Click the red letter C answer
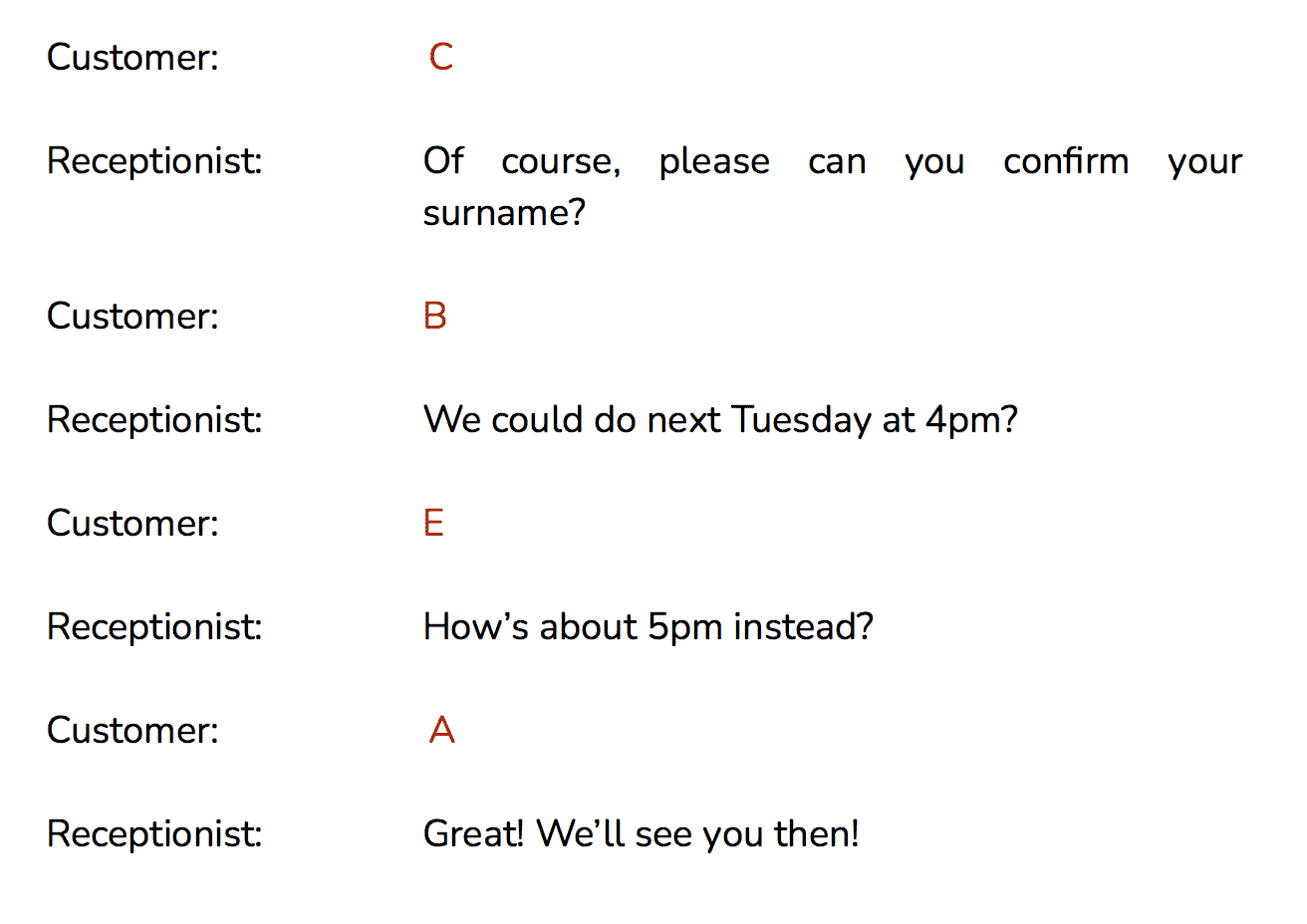 tap(441, 57)
